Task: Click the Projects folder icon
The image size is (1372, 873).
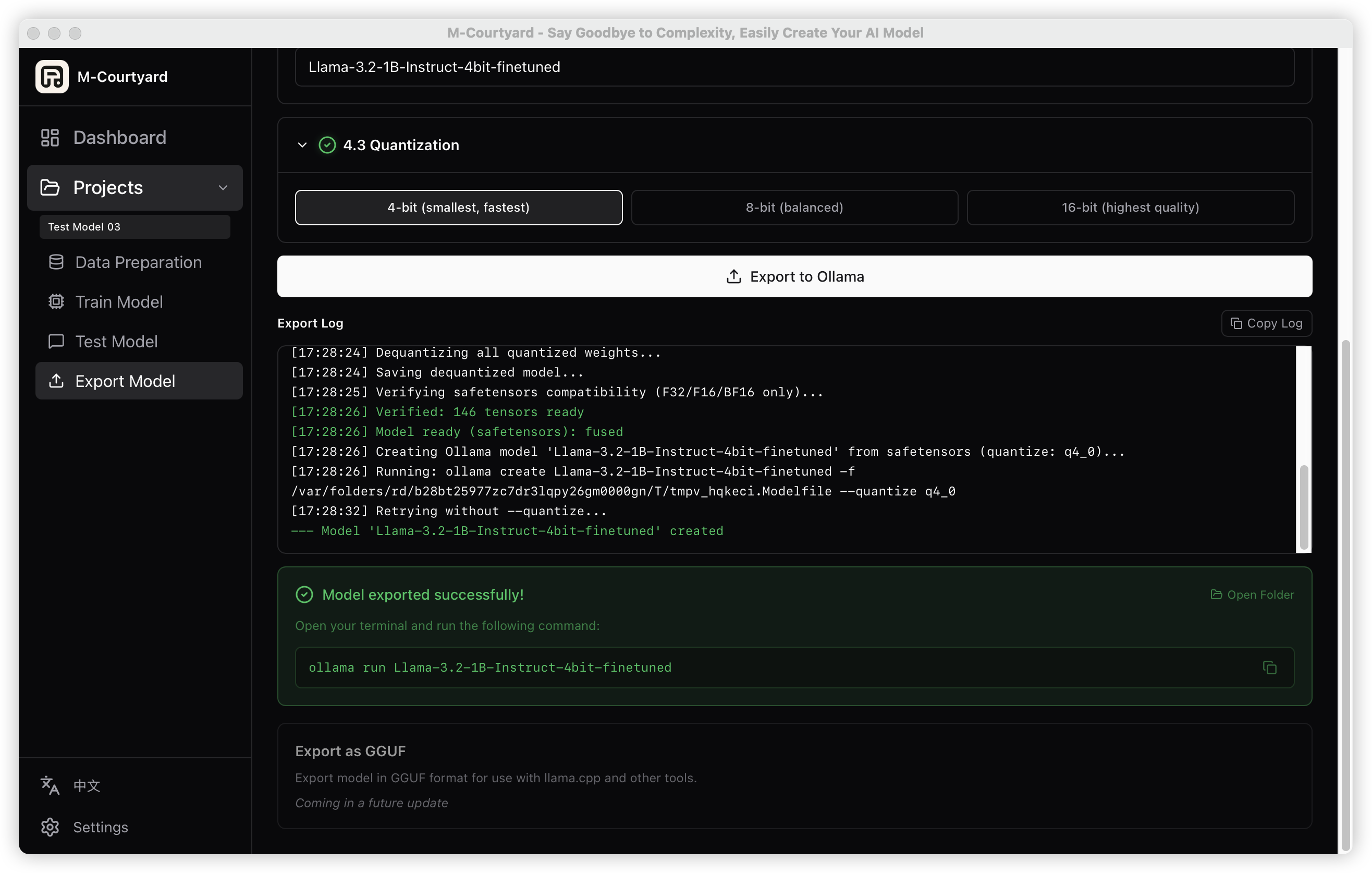Action: (50, 187)
